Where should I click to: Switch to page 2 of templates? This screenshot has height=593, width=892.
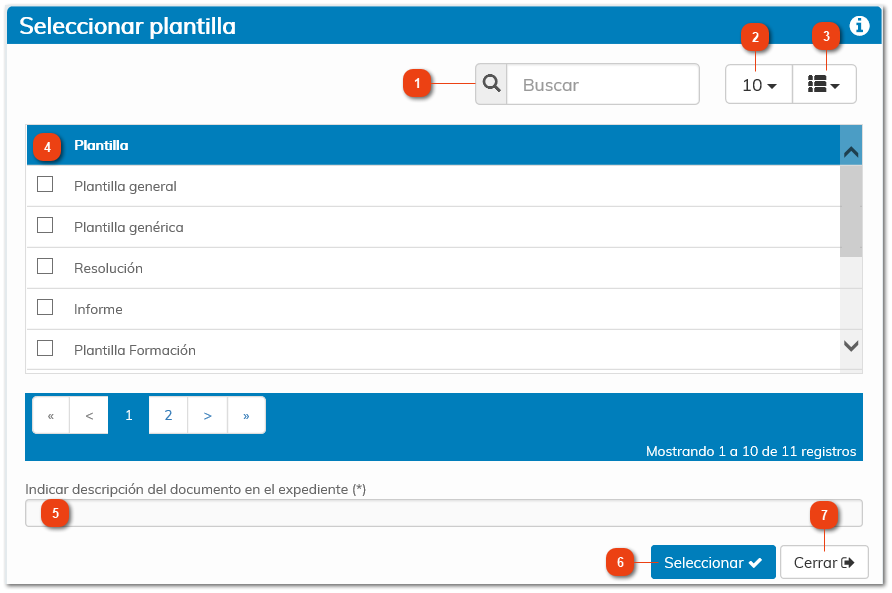168,415
